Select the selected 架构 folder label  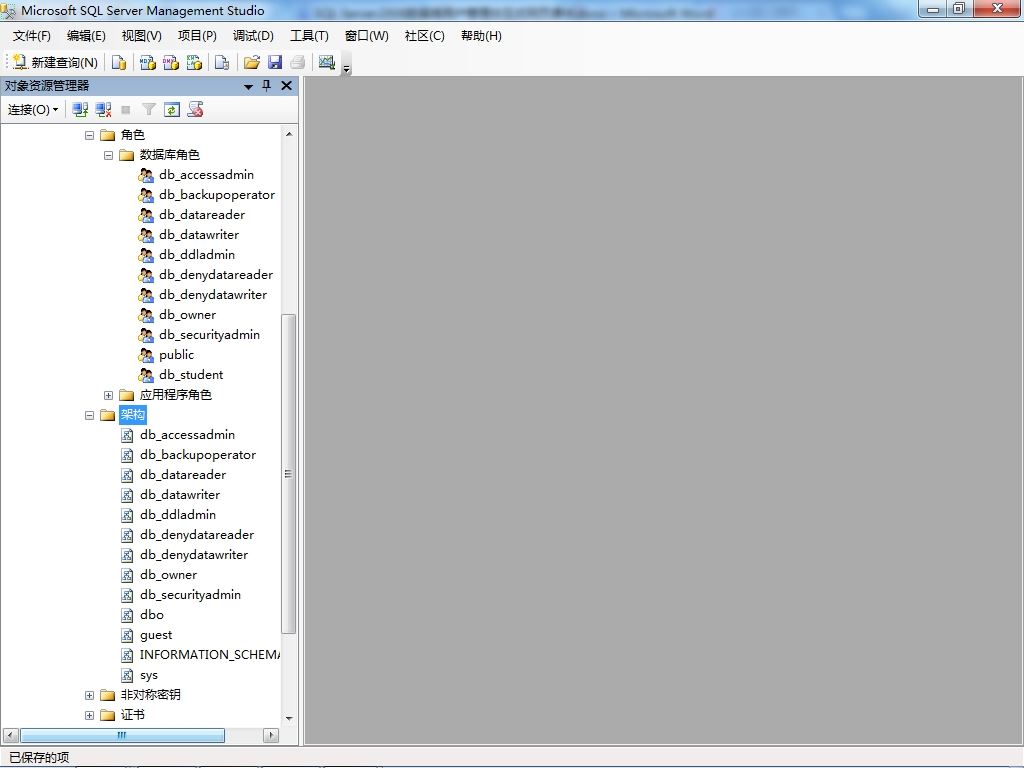[133, 415]
